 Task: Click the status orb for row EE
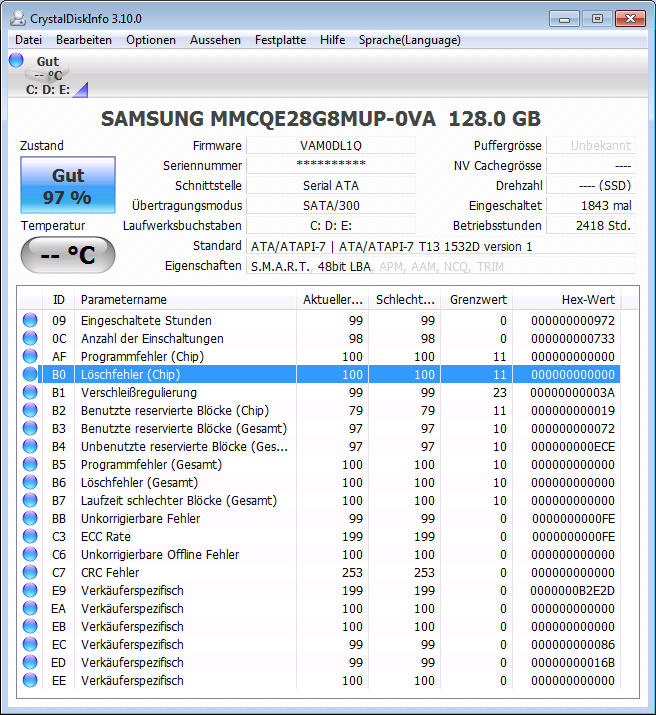point(30,681)
